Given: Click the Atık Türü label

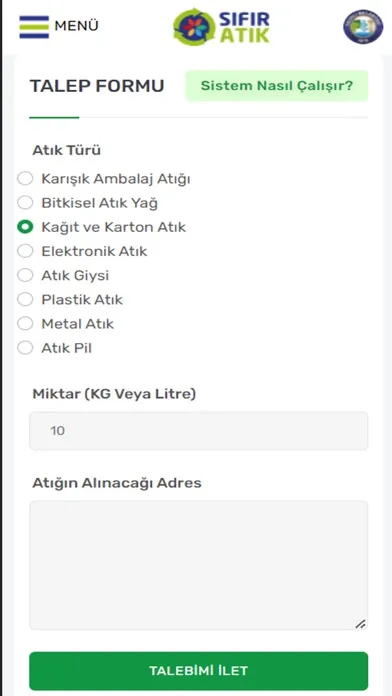Looking at the screenshot, I should (67, 150).
